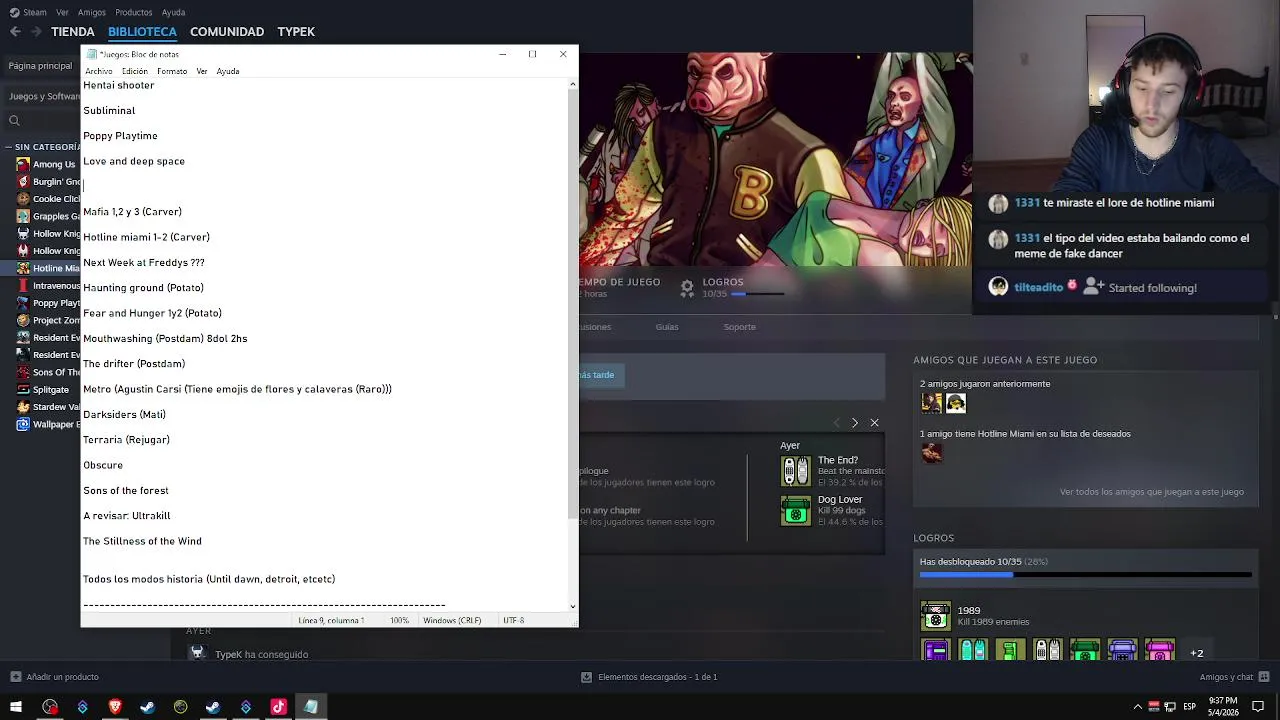The image size is (1280, 720).
Task: Show hidden system tray icons
Action: tap(1137, 707)
